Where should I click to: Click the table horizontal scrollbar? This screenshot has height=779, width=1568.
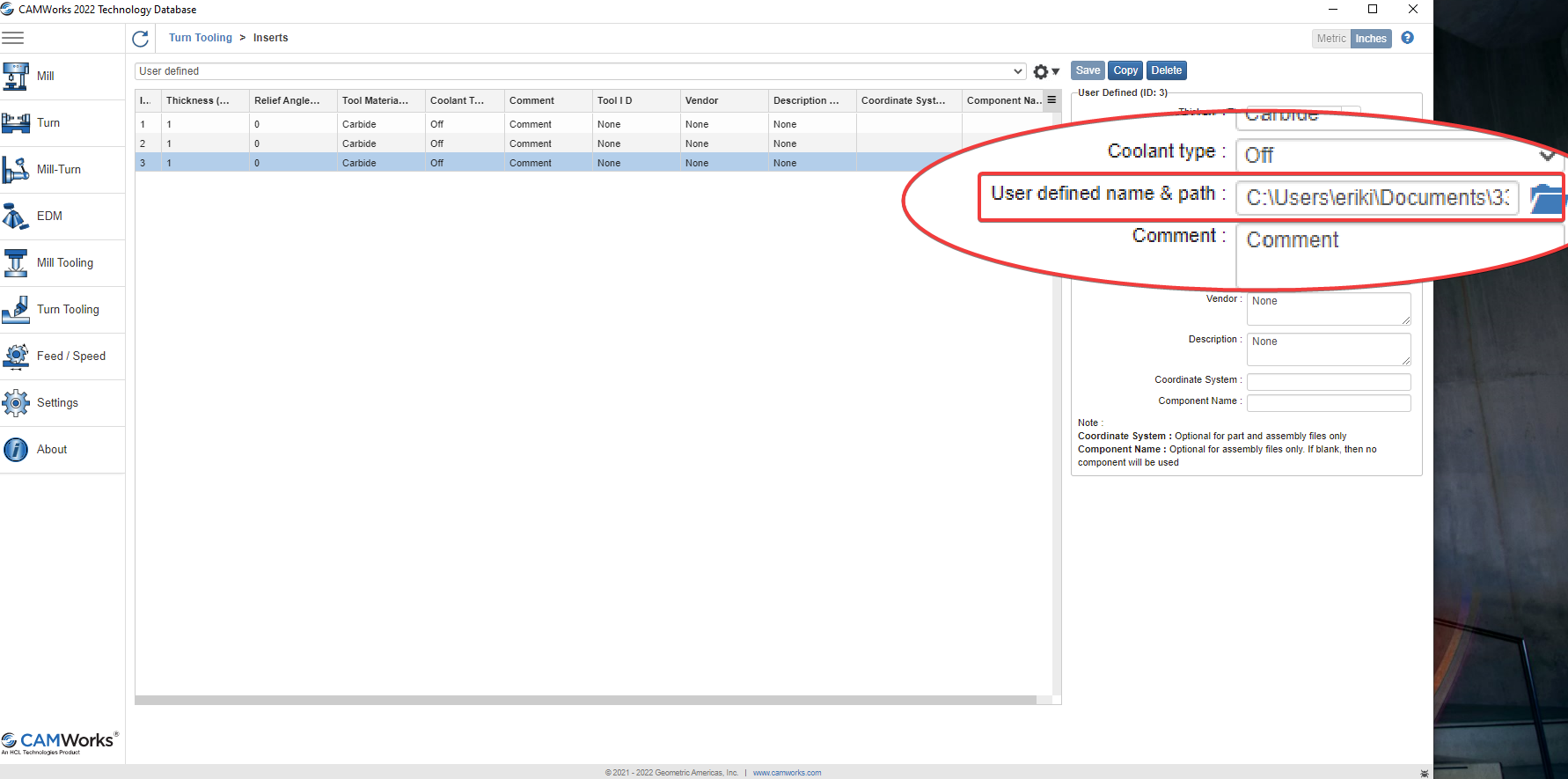click(586, 701)
